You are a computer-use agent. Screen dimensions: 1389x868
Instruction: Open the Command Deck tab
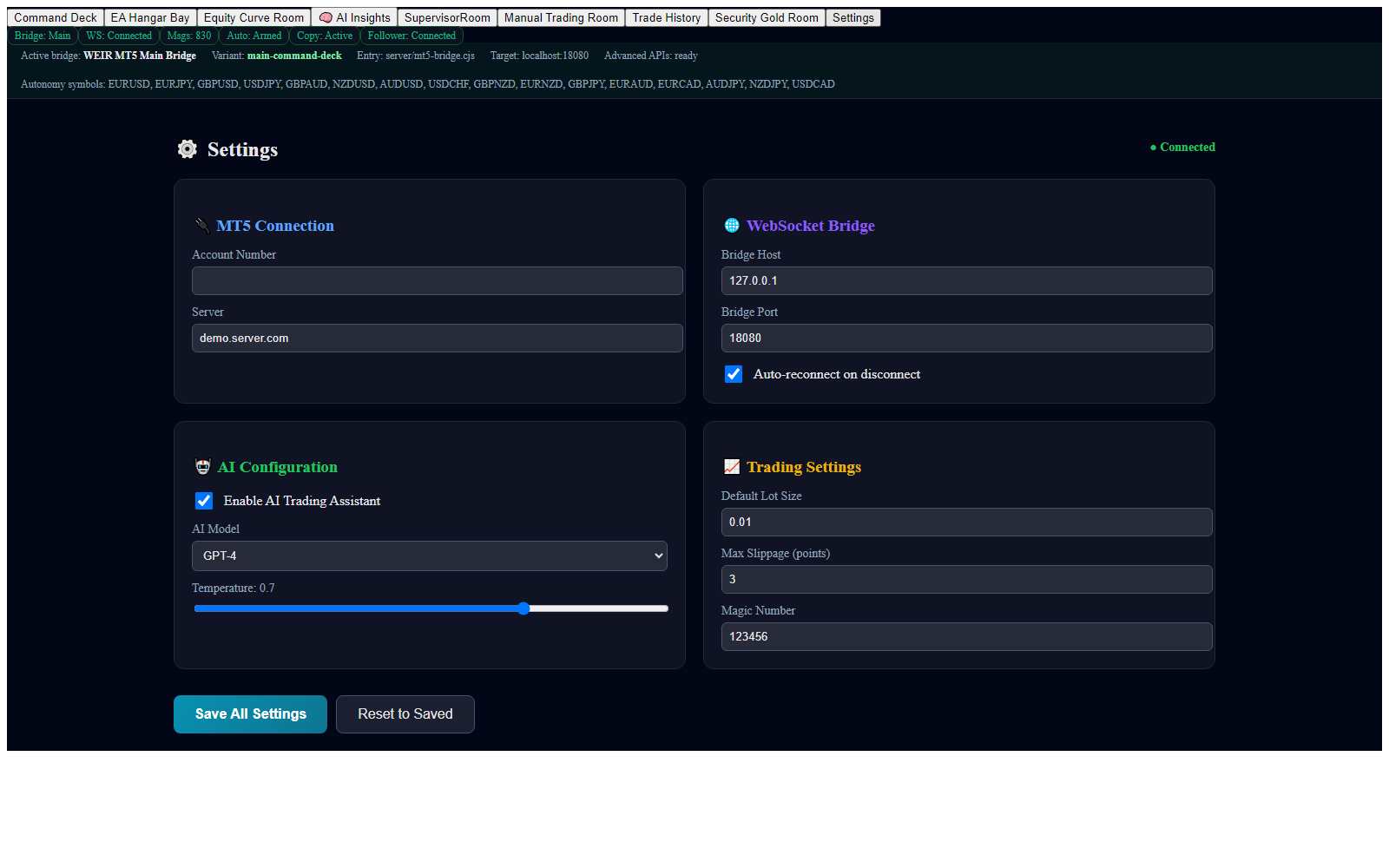[56, 17]
